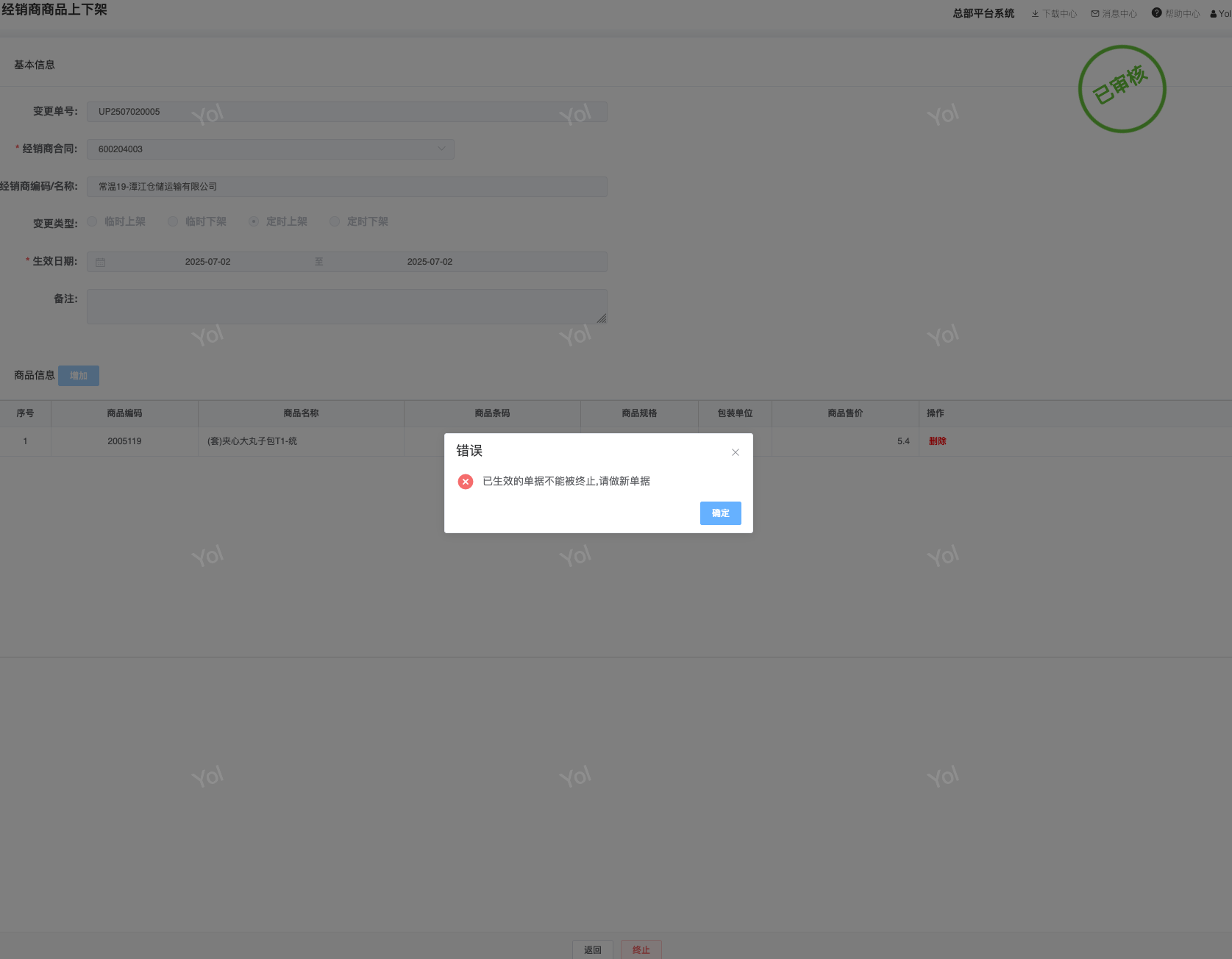Click the red 终止 button

[x=641, y=949]
